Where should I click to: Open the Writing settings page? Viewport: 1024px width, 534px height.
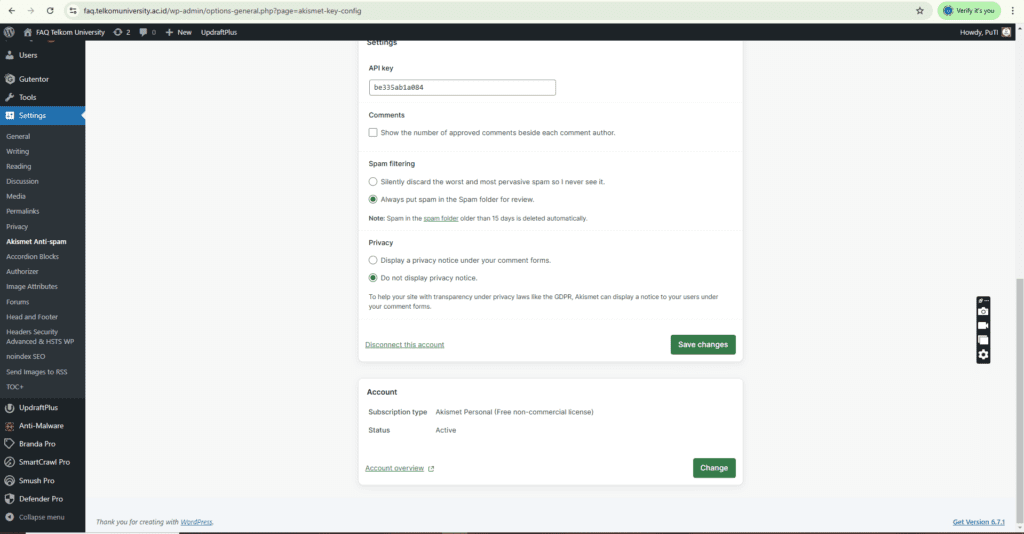18,151
